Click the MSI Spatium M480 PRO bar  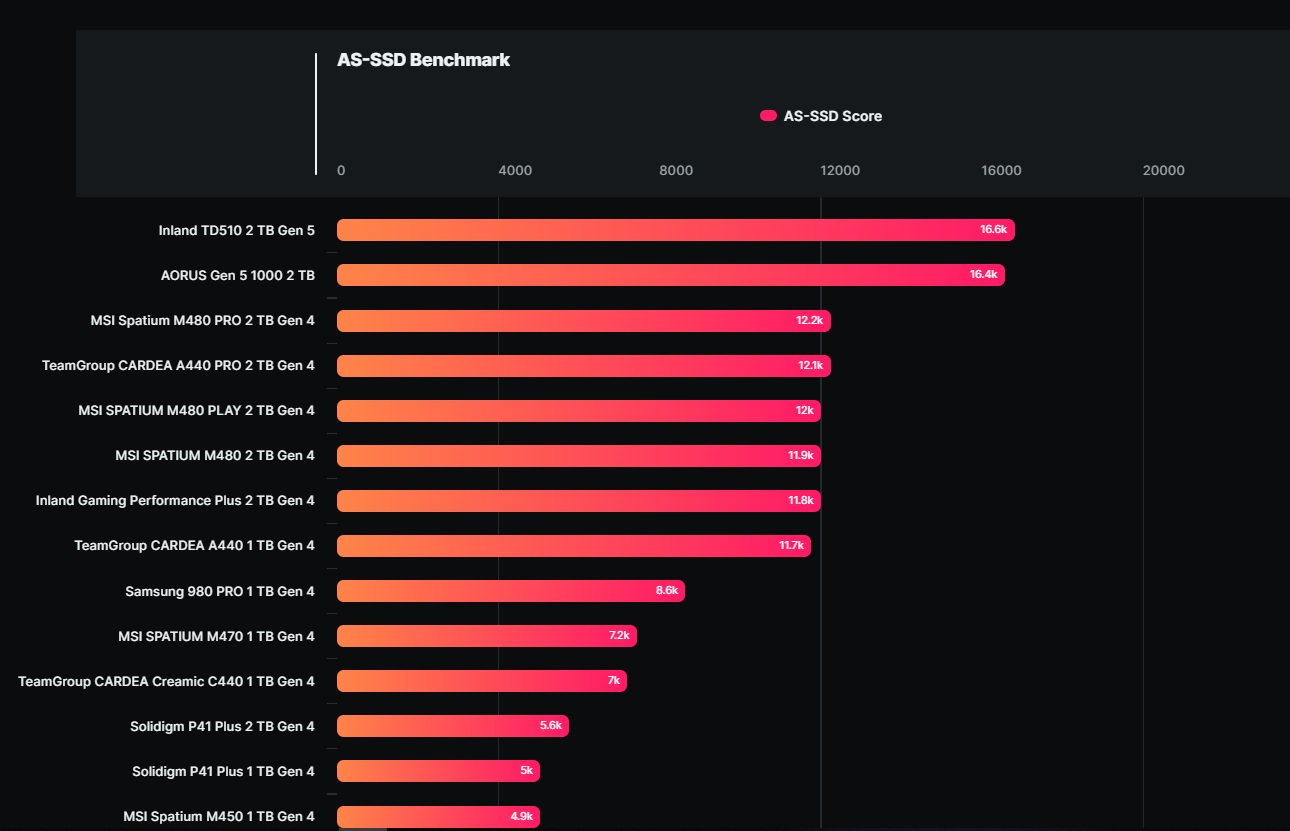584,320
